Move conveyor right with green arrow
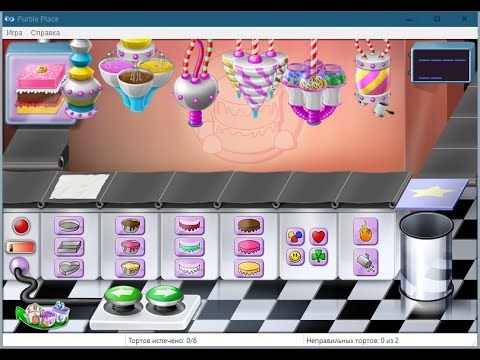 coord(165,296)
